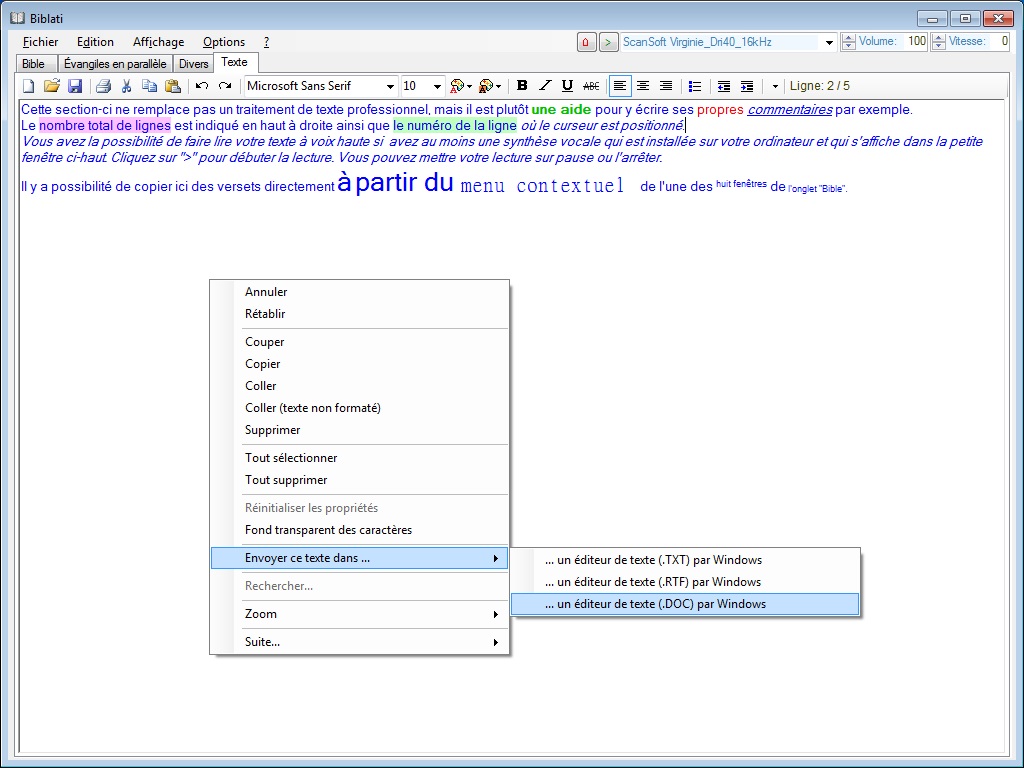
Task: Start reading aloud with the ">" button
Action: 608,42
